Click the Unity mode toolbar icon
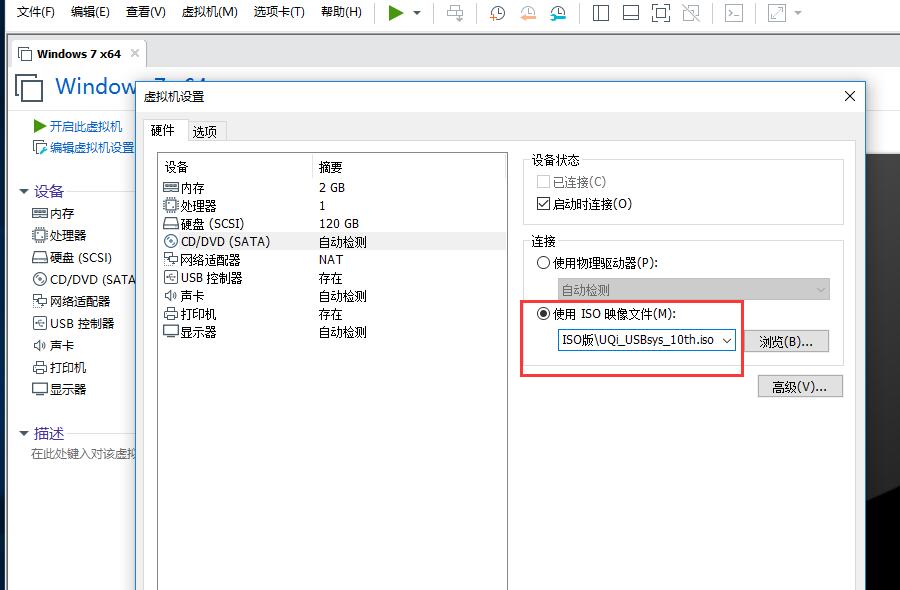This screenshot has width=900, height=590. (x=691, y=13)
